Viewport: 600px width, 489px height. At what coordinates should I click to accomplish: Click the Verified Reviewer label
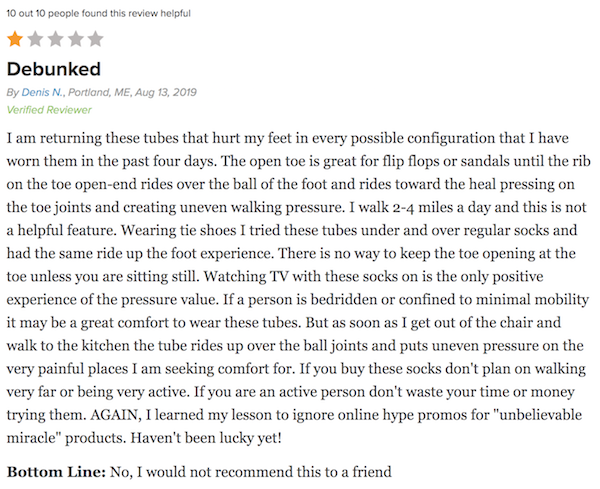coord(49,110)
